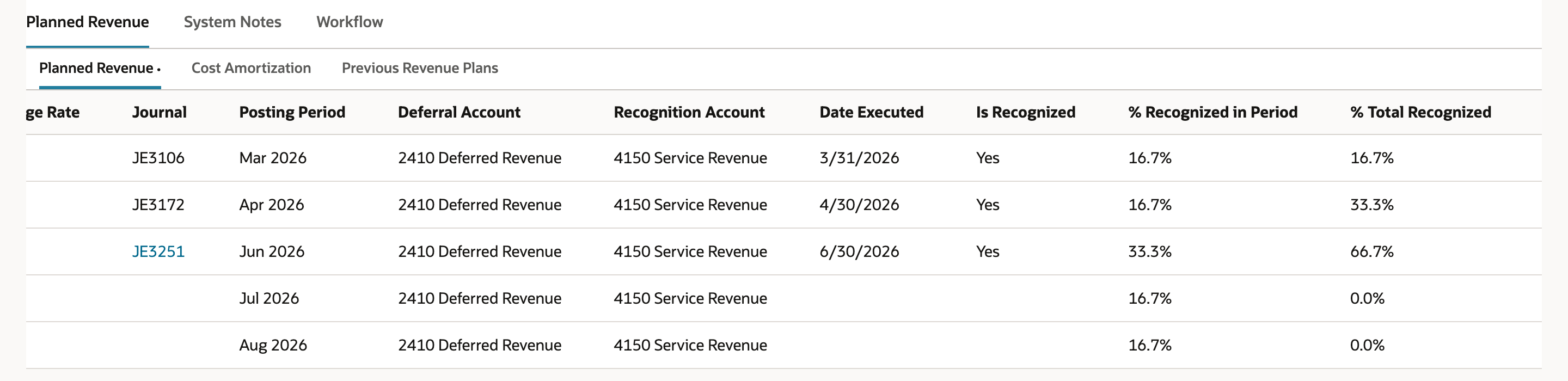Click Yes in the Mar 2026 row
Image resolution: width=1568 pixels, height=381 pixels.
click(x=987, y=158)
